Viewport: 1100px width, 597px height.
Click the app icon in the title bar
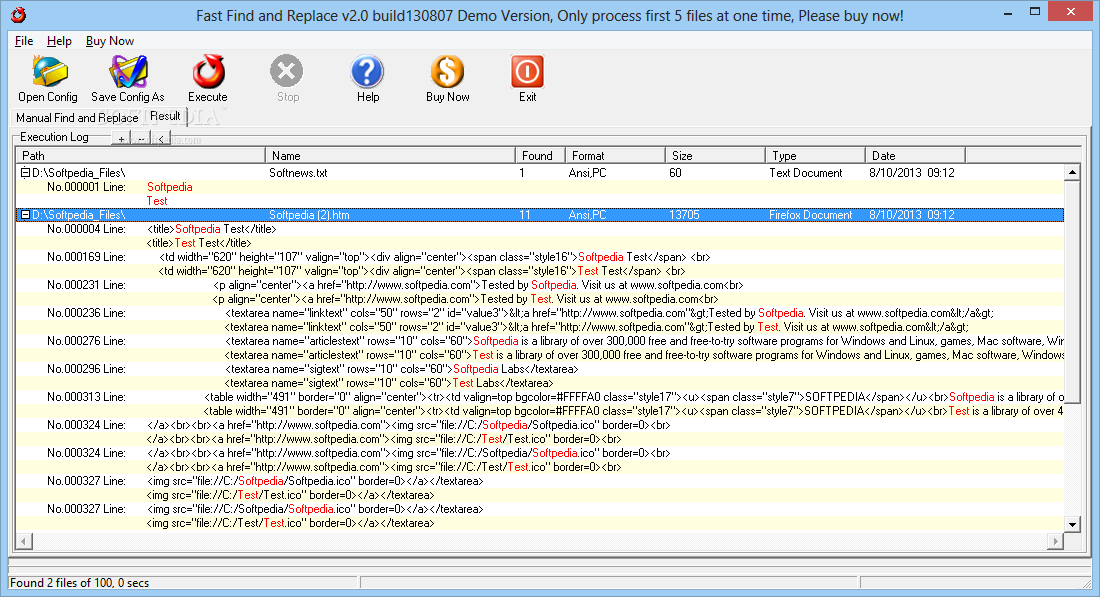18,15
